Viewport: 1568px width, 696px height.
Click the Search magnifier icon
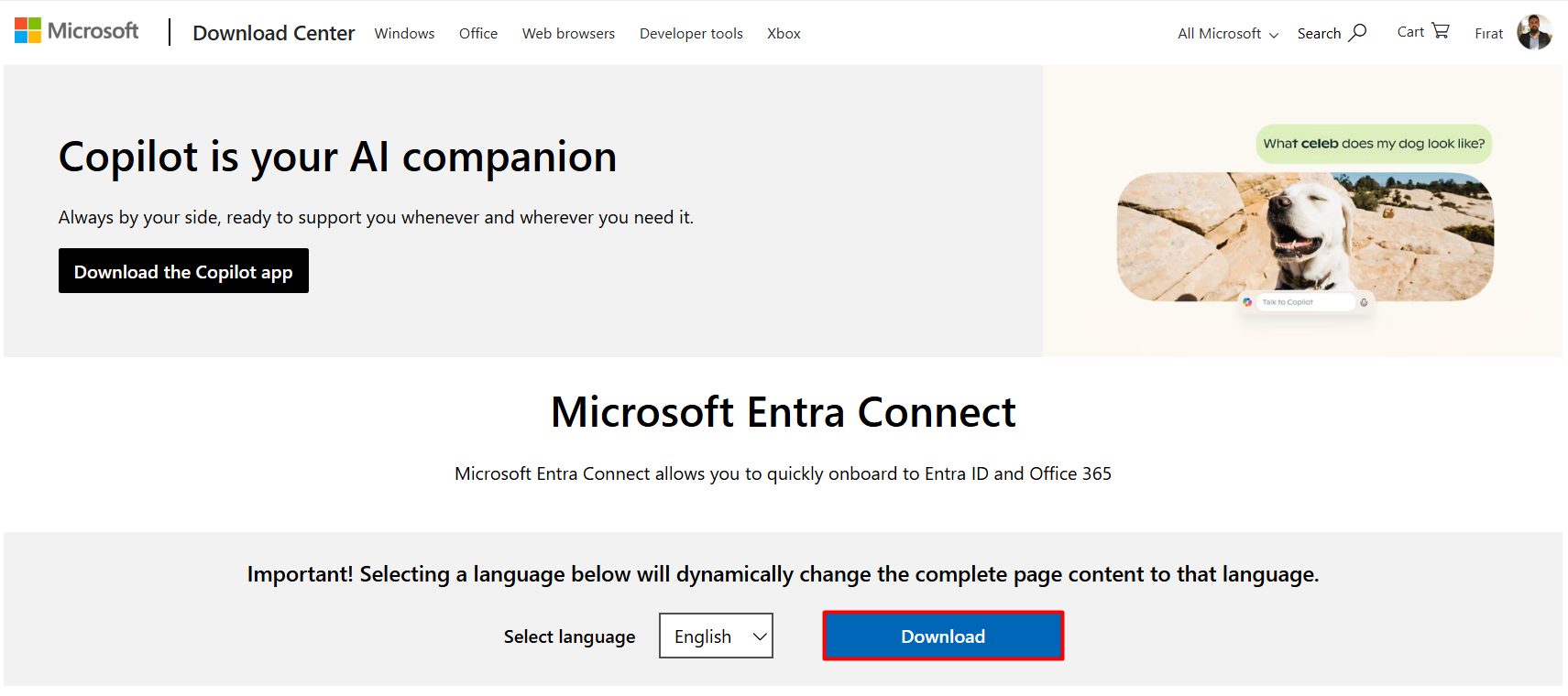[1357, 32]
